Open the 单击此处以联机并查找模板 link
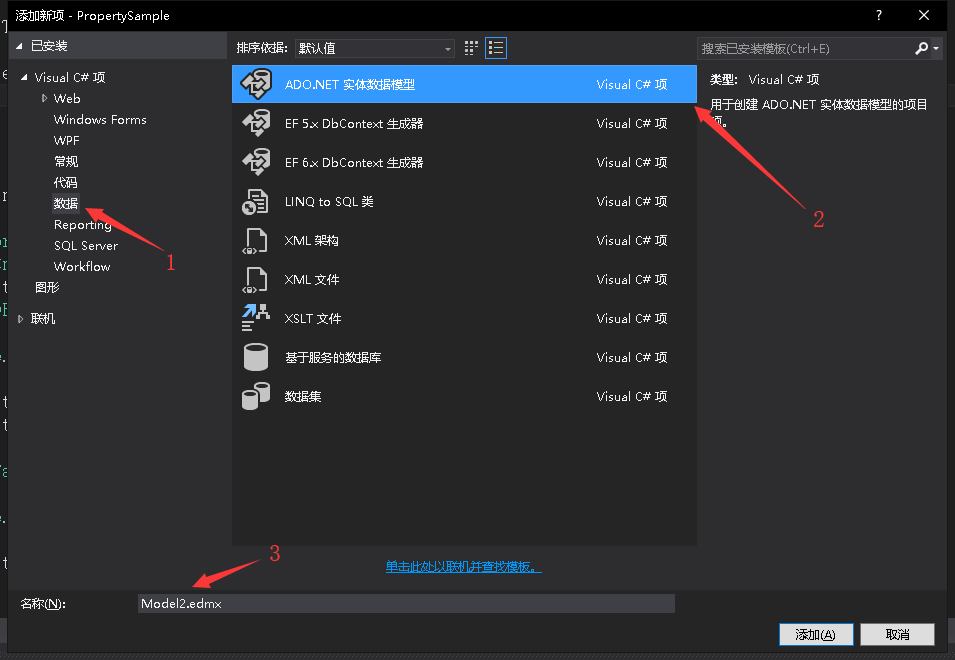955x660 pixels. coord(463,566)
